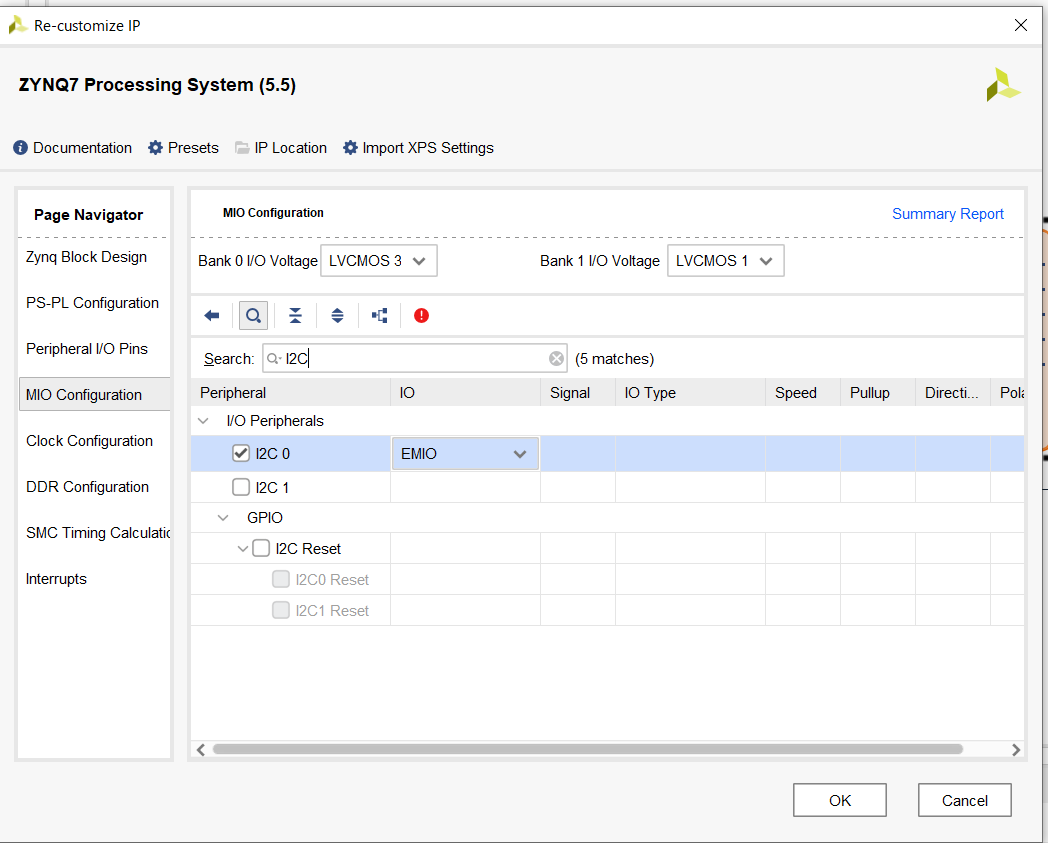Click the red error warning icon
The height and width of the screenshot is (843, 1048).
pos(421,316)
